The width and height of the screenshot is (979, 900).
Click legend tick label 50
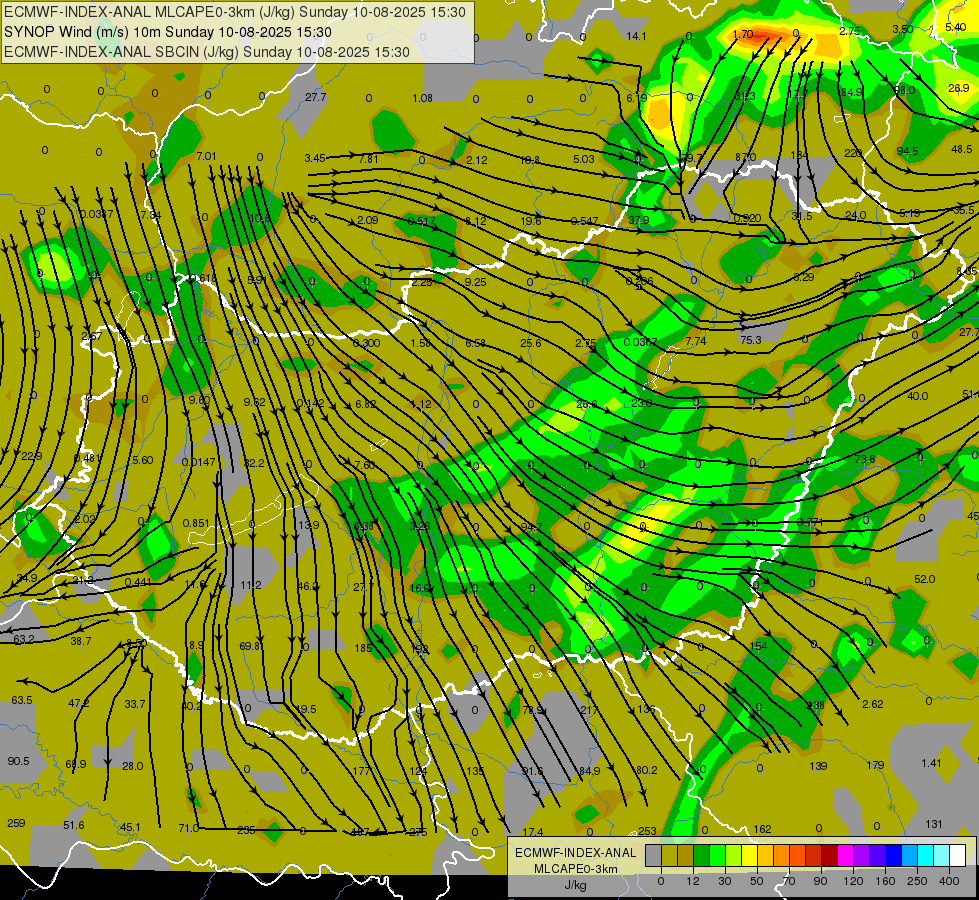click(x=757, y=881)
